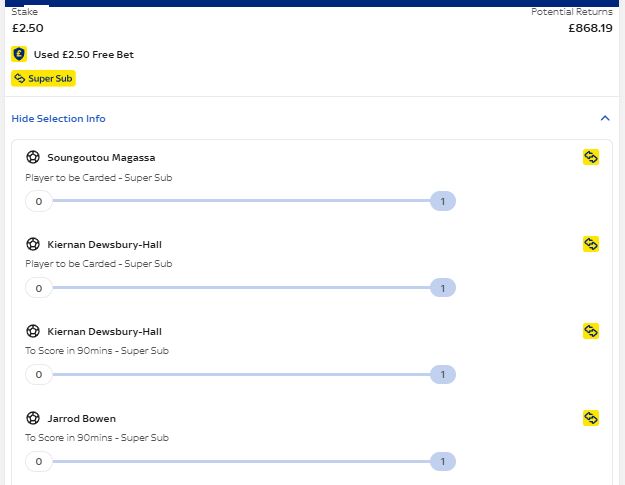Click the Soungoutou Magassa player name
This screenshot has width=625, height=485.
(101, 158)
